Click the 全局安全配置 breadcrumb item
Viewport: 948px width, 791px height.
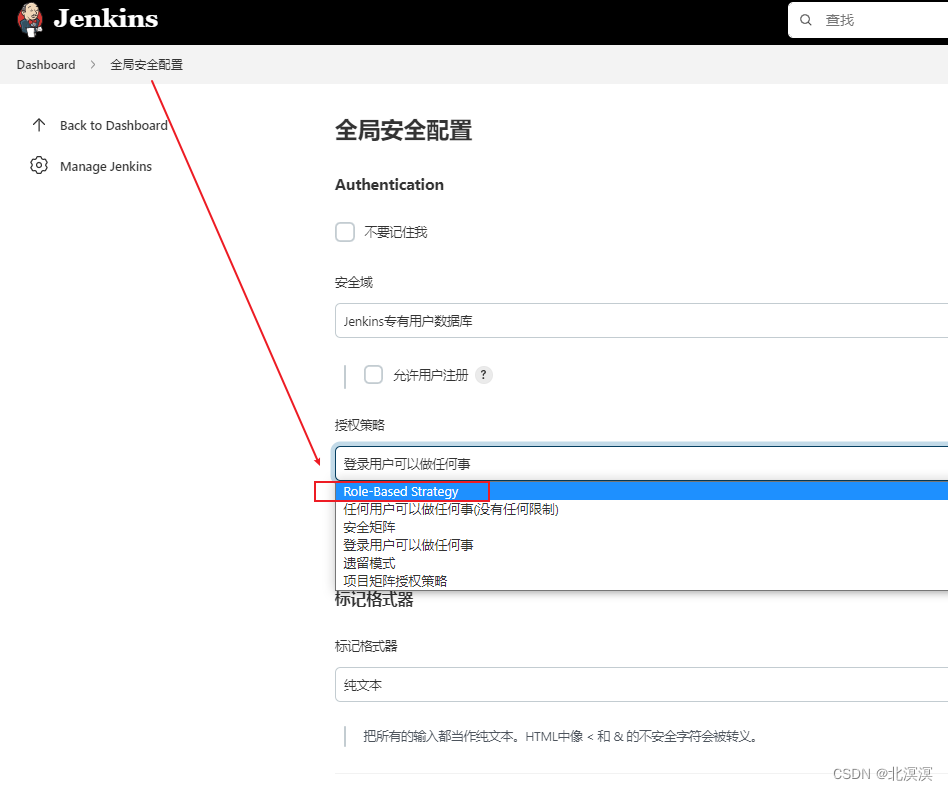point(146,65)
